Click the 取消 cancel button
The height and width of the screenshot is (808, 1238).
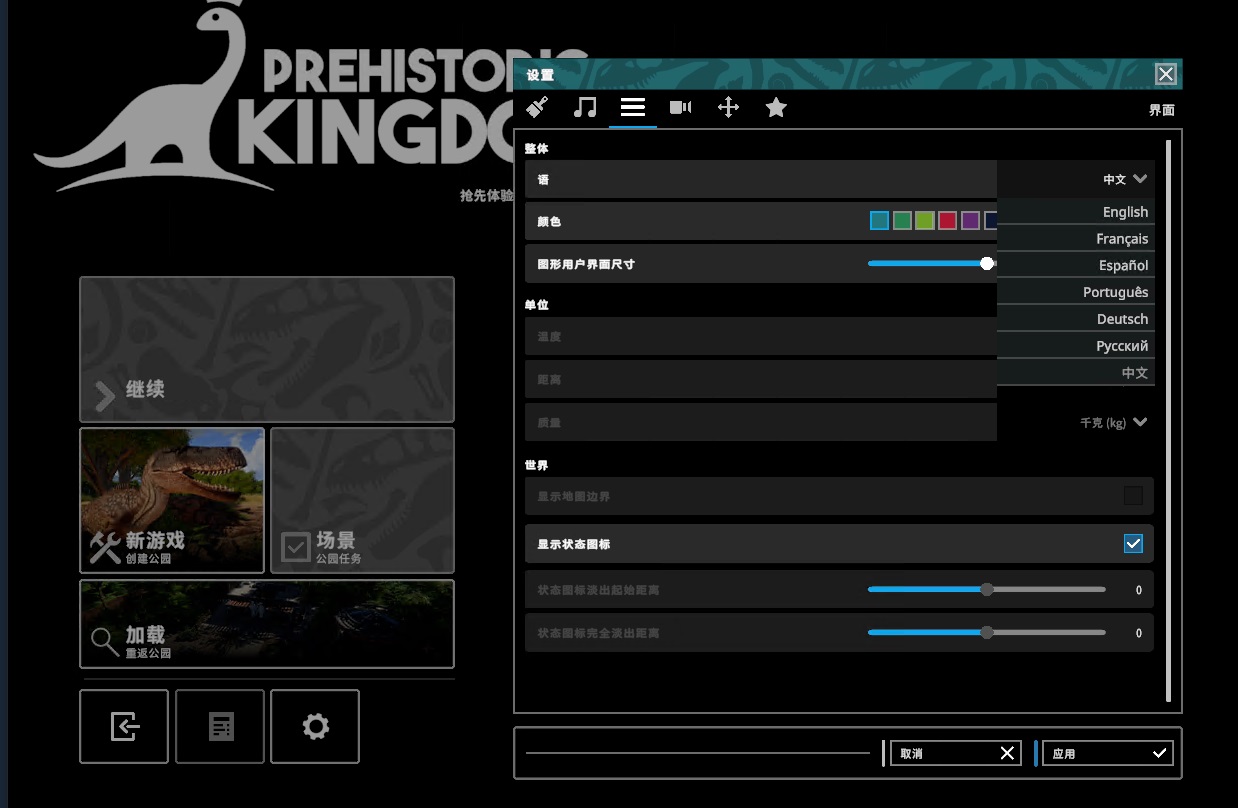click(956, 753)
